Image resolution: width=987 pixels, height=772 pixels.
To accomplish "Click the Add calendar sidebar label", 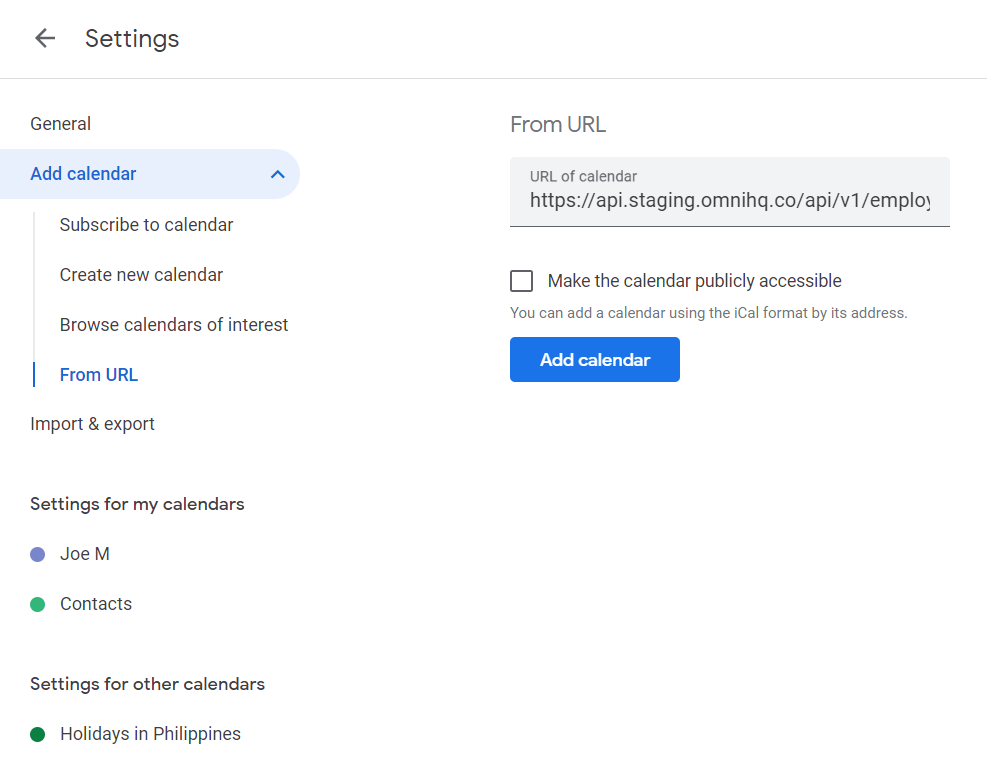I will (x=83, y=174).
